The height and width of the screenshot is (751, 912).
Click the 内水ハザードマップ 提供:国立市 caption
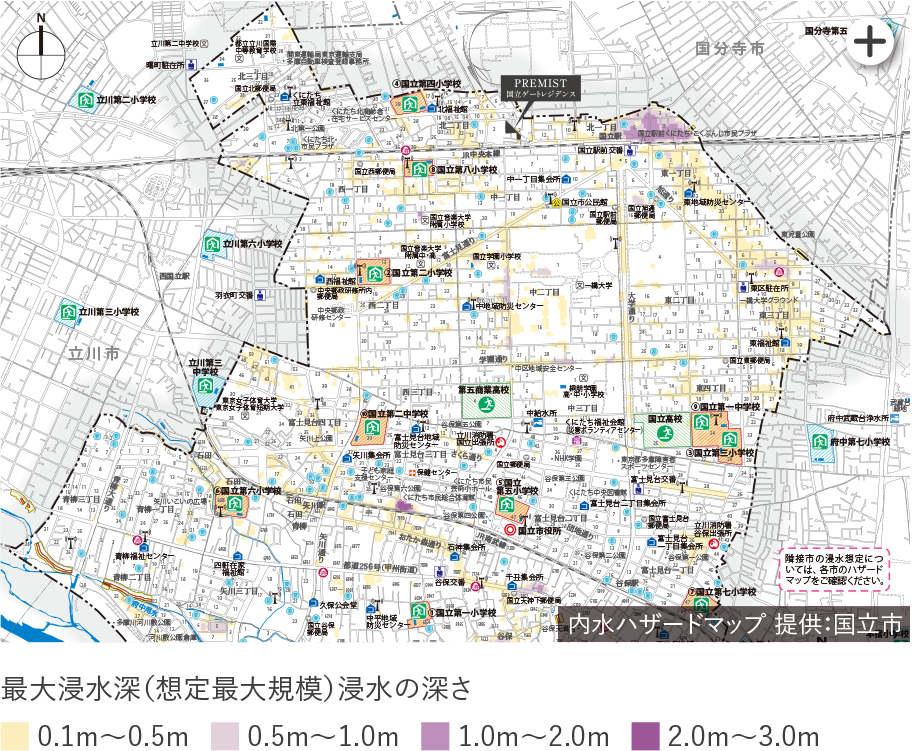click(735, 624)
